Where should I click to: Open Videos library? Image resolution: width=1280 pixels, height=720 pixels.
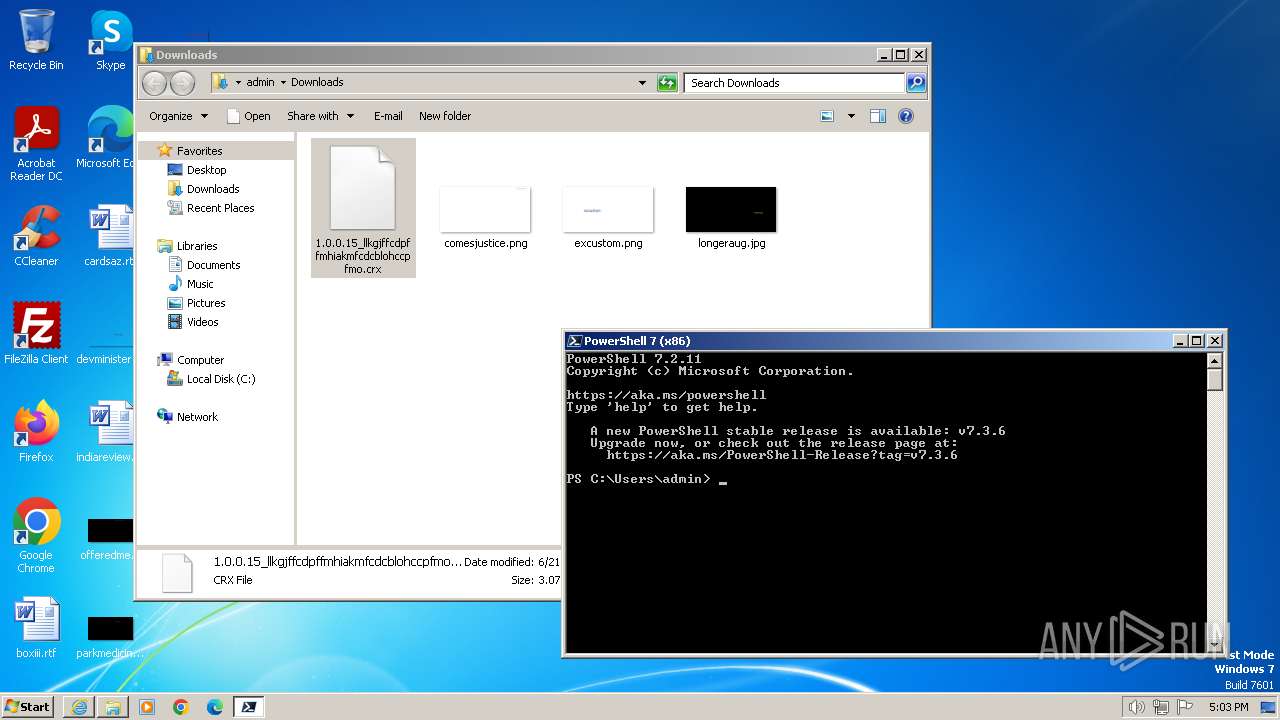(202, 322)
